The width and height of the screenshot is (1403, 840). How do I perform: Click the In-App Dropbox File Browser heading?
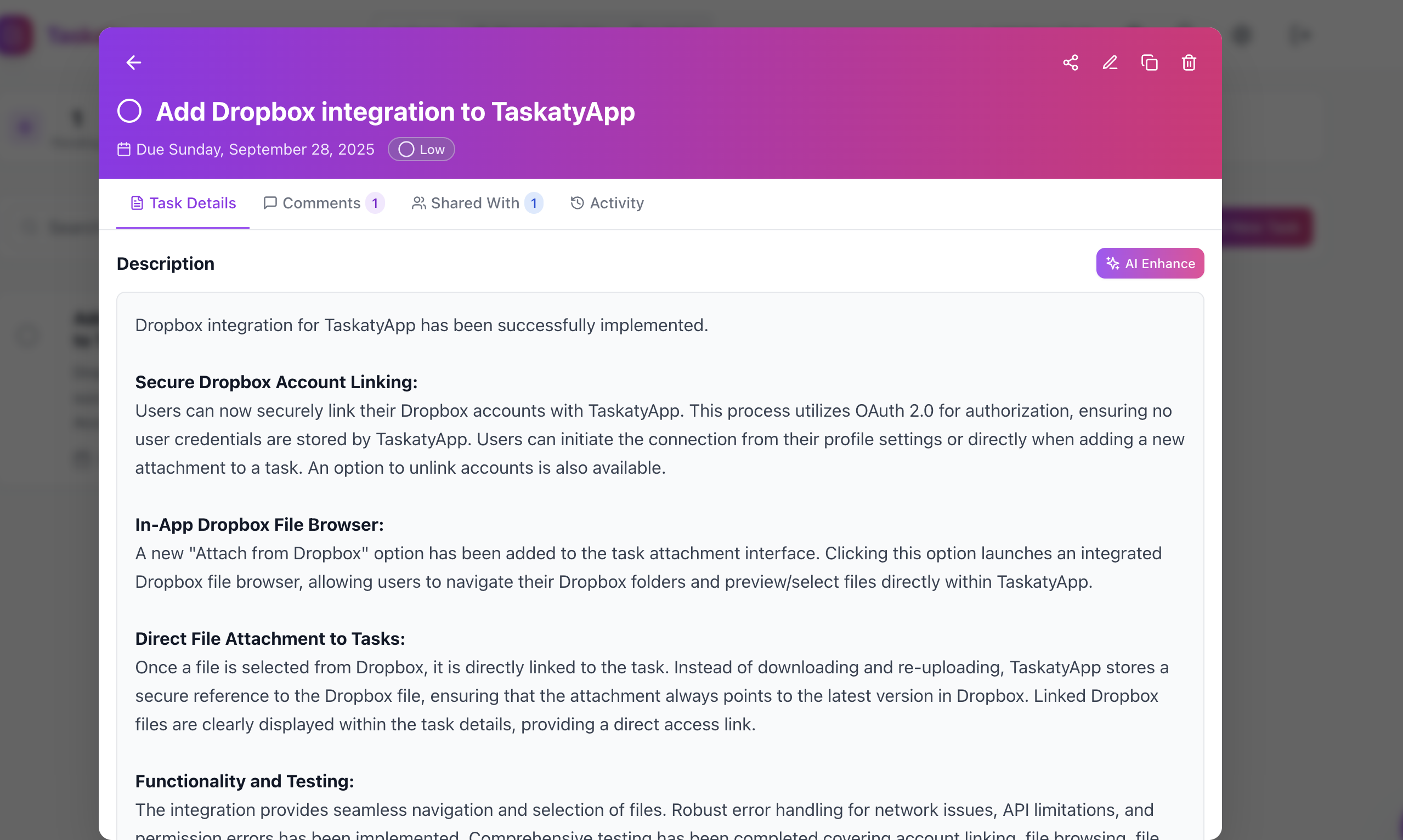[259, 525]
